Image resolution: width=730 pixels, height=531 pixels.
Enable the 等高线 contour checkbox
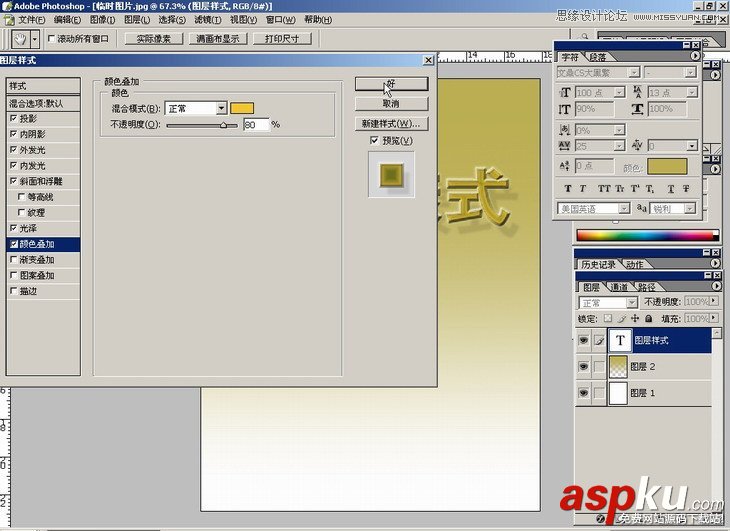pos(21,196)
